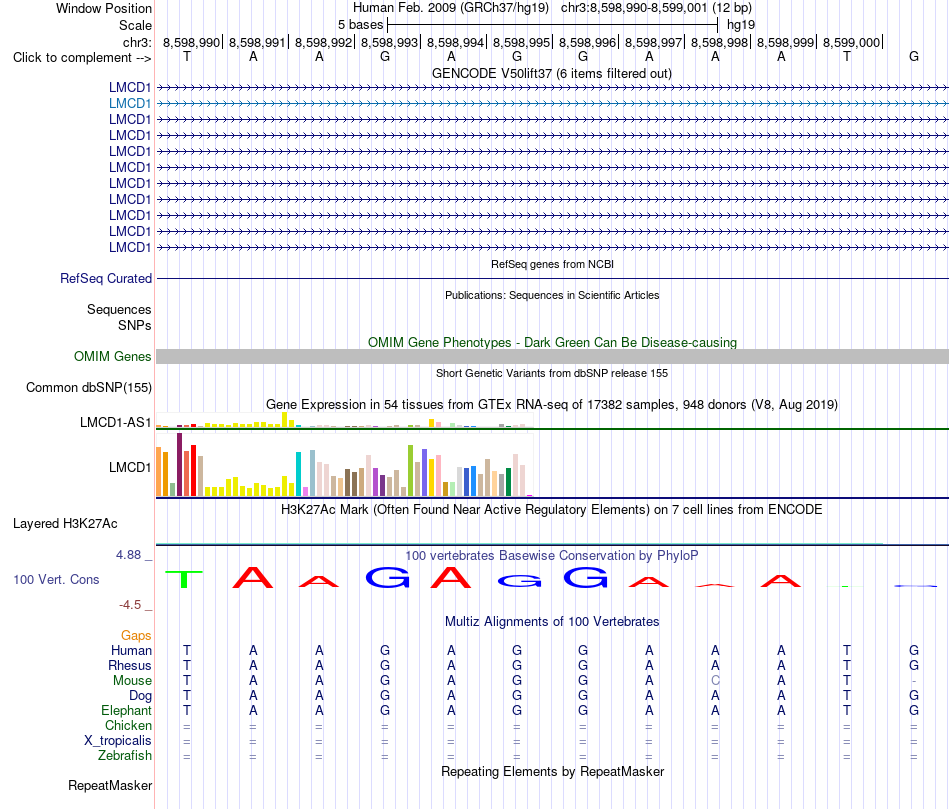The width and height of the screenshot is (950, 809).
Task: Click the light-blue LMCD1 transcript label
Action: (x=130, y=103)
